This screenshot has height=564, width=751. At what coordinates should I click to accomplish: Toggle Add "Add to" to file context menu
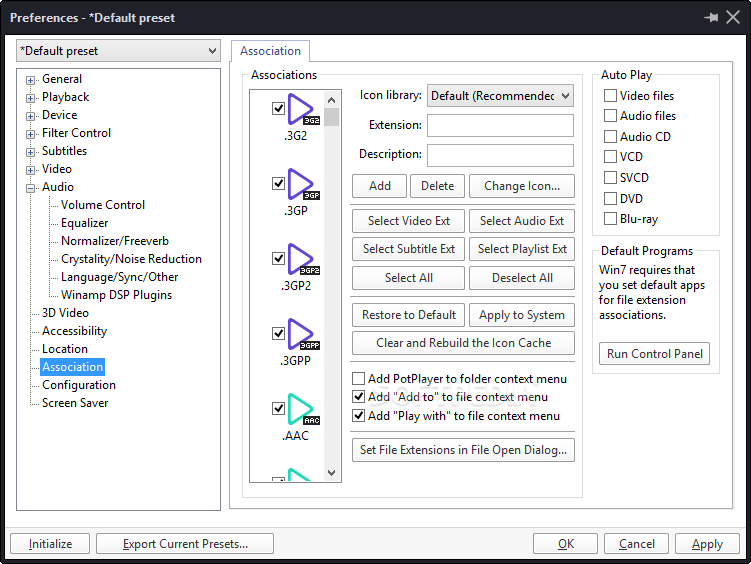tap(359, 397)
